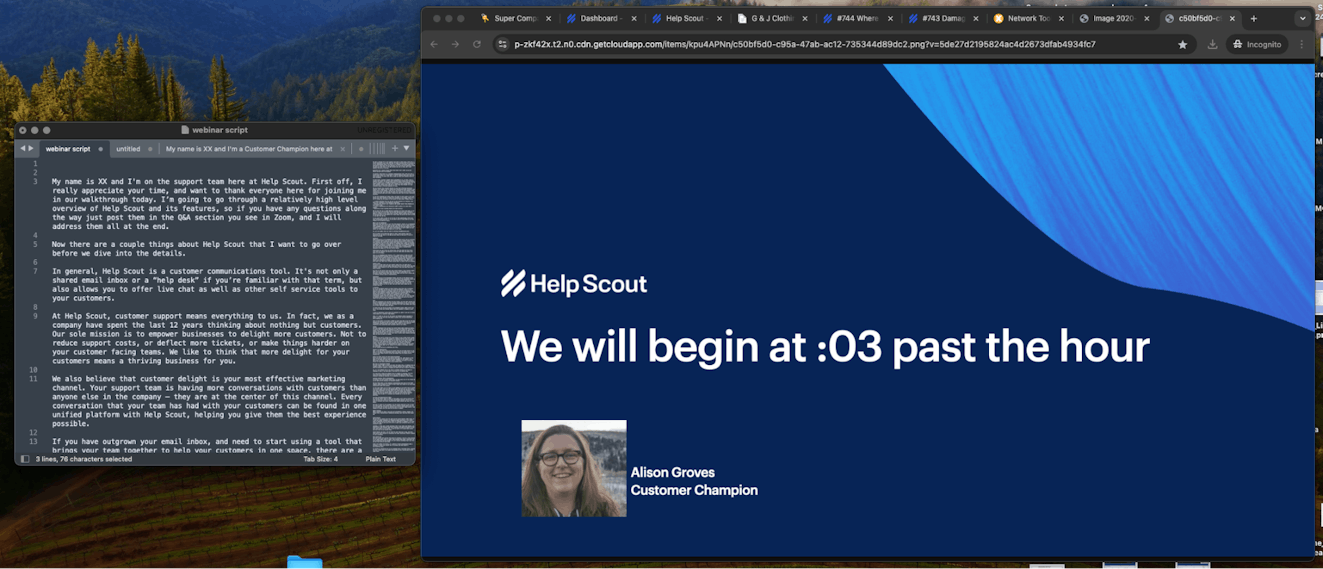Switch to the Dashboard browser tab
1323x569 pixels.
click(598, 18)
